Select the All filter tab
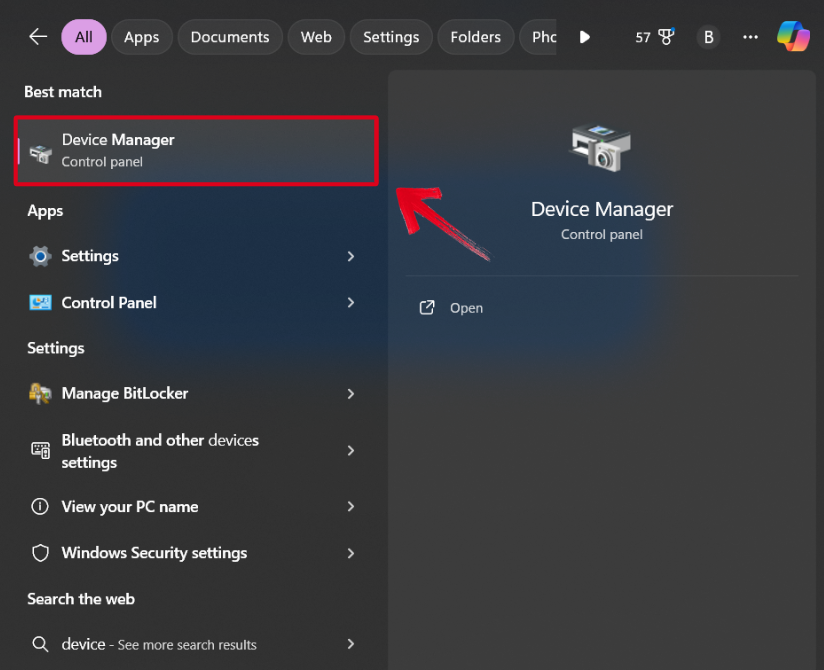The image size is (824, 670). pyautogui.click(x=84, y=37)
